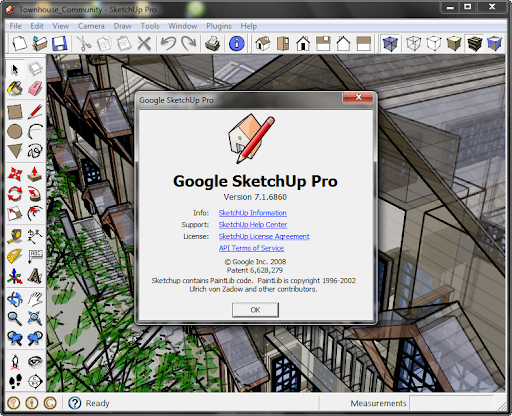The width and height of the screenshot is (512, 416).
Task: Switch to Hidden Line style
Action: pyautogui.click(x=434, y=43)
